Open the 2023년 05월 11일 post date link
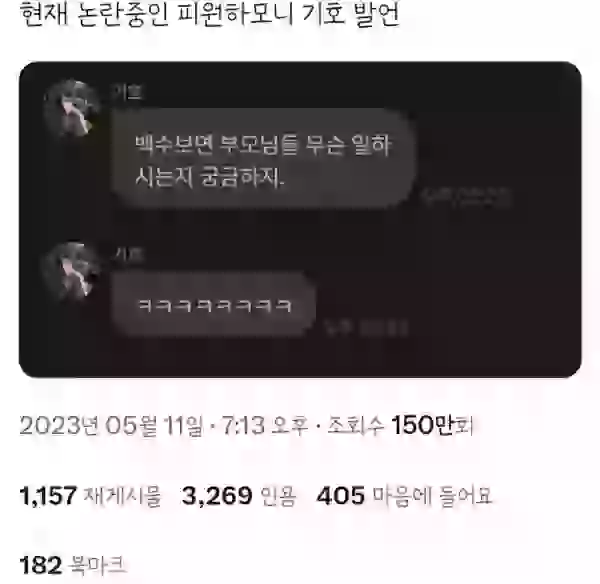This screenshot has height=584, width=600. tap(111, 426)
